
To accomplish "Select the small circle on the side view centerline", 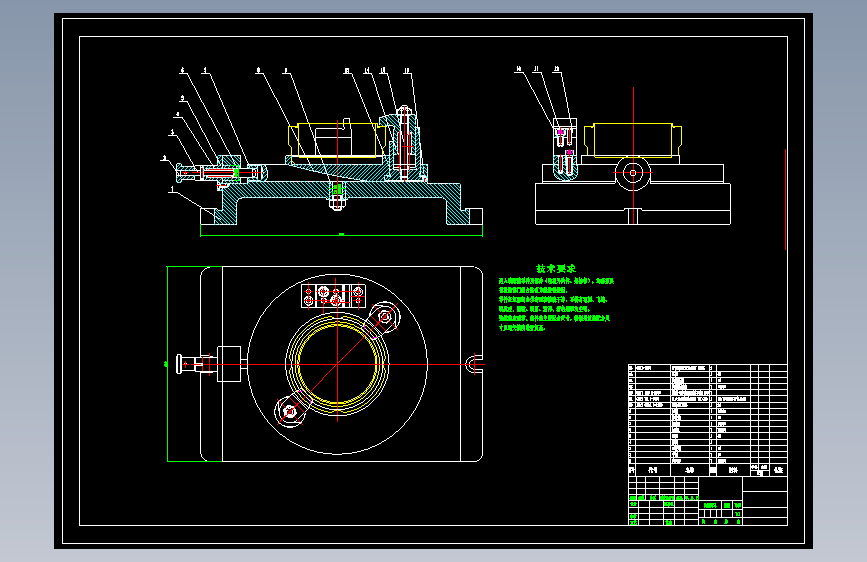I will [x=633, y=173].
